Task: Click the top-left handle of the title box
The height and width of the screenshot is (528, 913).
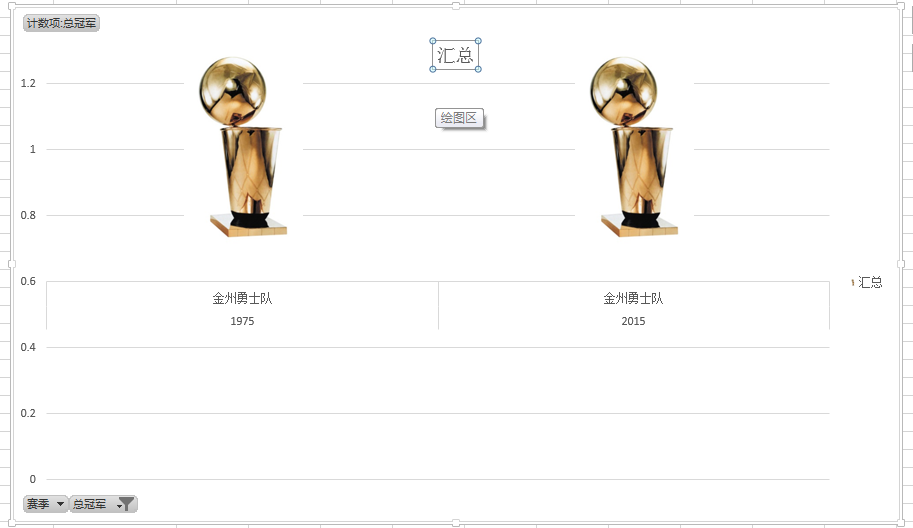Action: pyautogui.click(x=433, y=41)
